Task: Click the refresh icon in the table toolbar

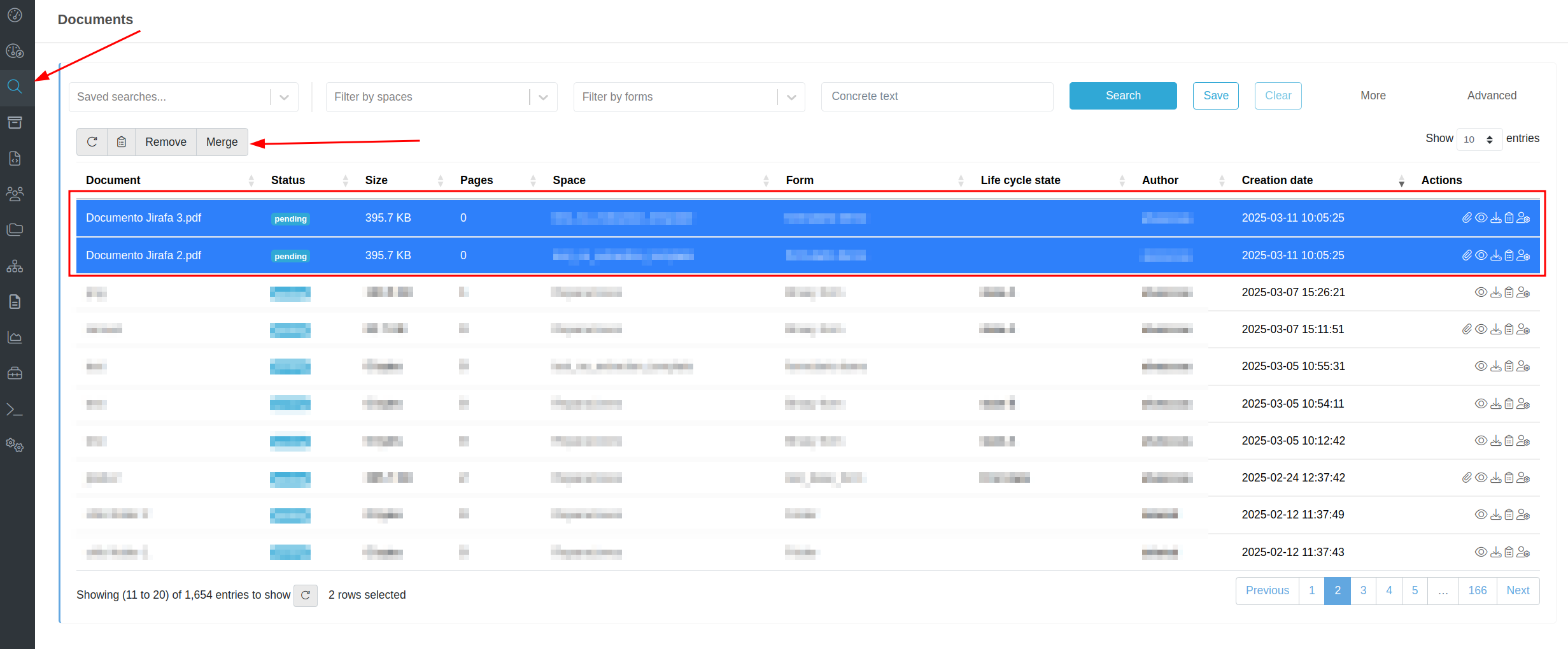Action: click(92, 142)
